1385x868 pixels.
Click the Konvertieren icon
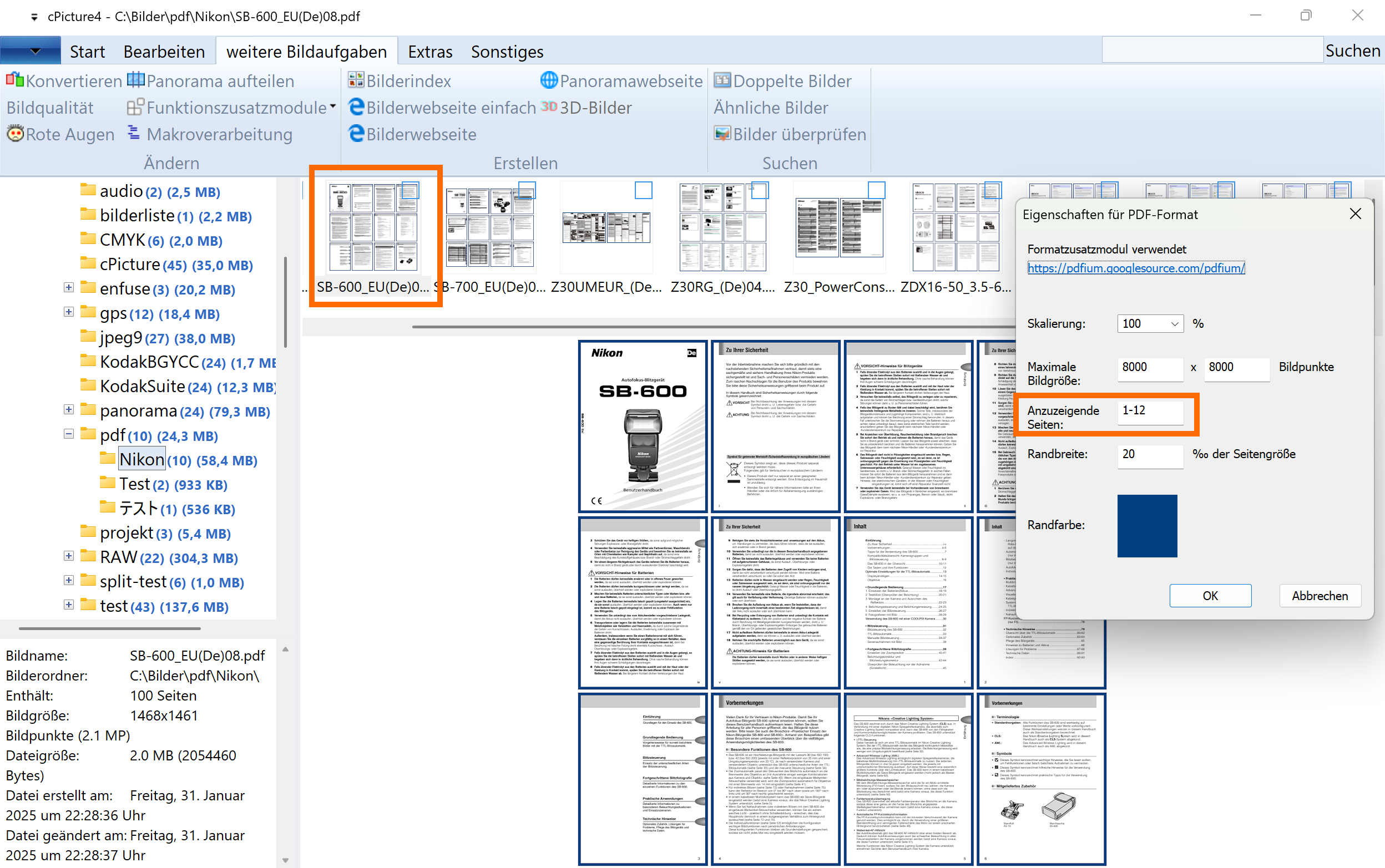tap(14, 80)
